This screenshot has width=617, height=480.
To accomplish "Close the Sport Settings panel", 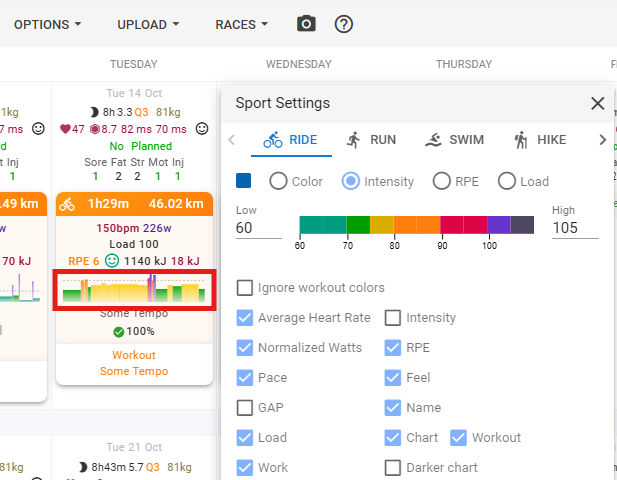I will click(597, 103).
